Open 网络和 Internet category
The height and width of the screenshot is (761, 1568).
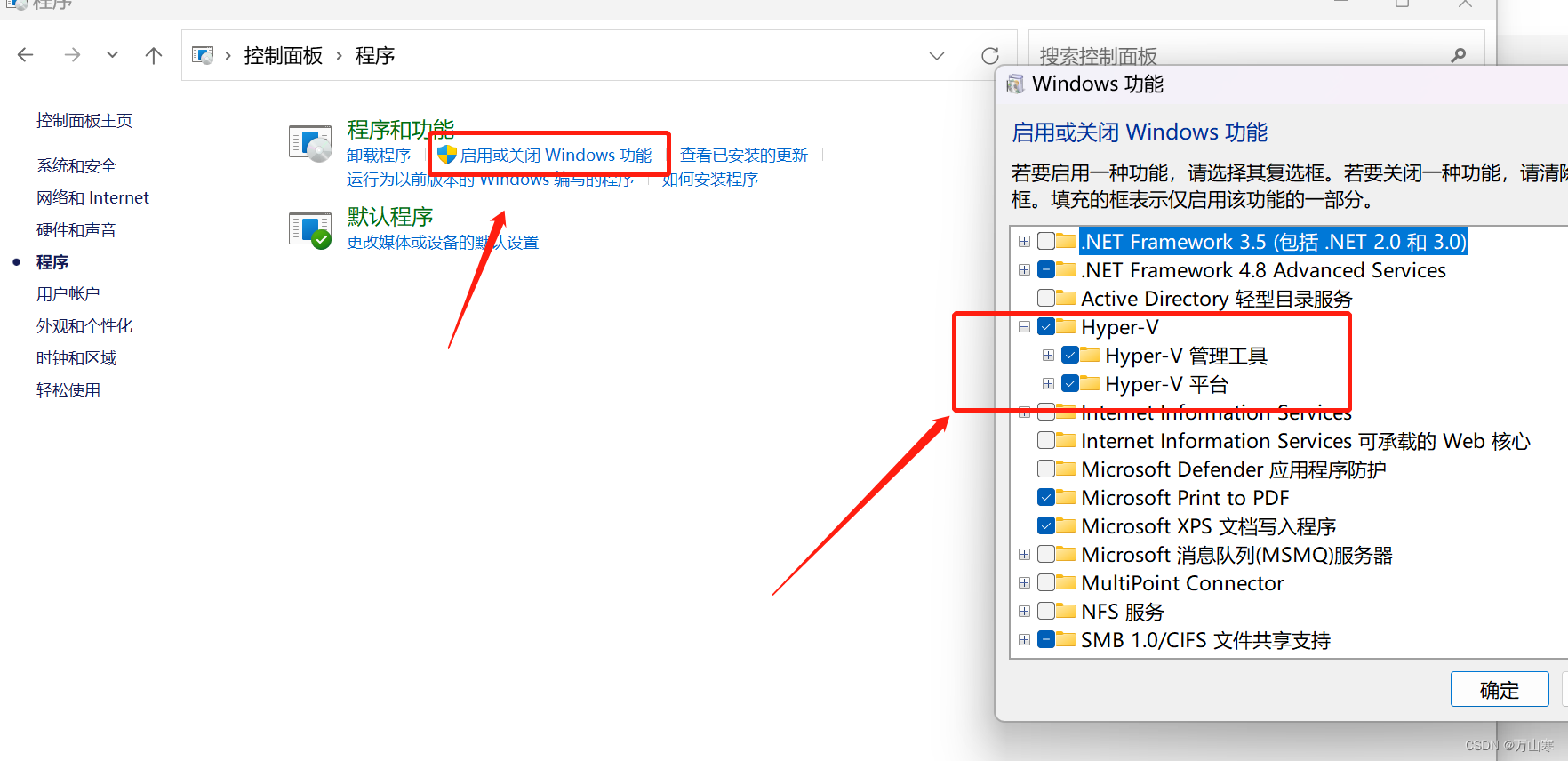click(92, 198)
